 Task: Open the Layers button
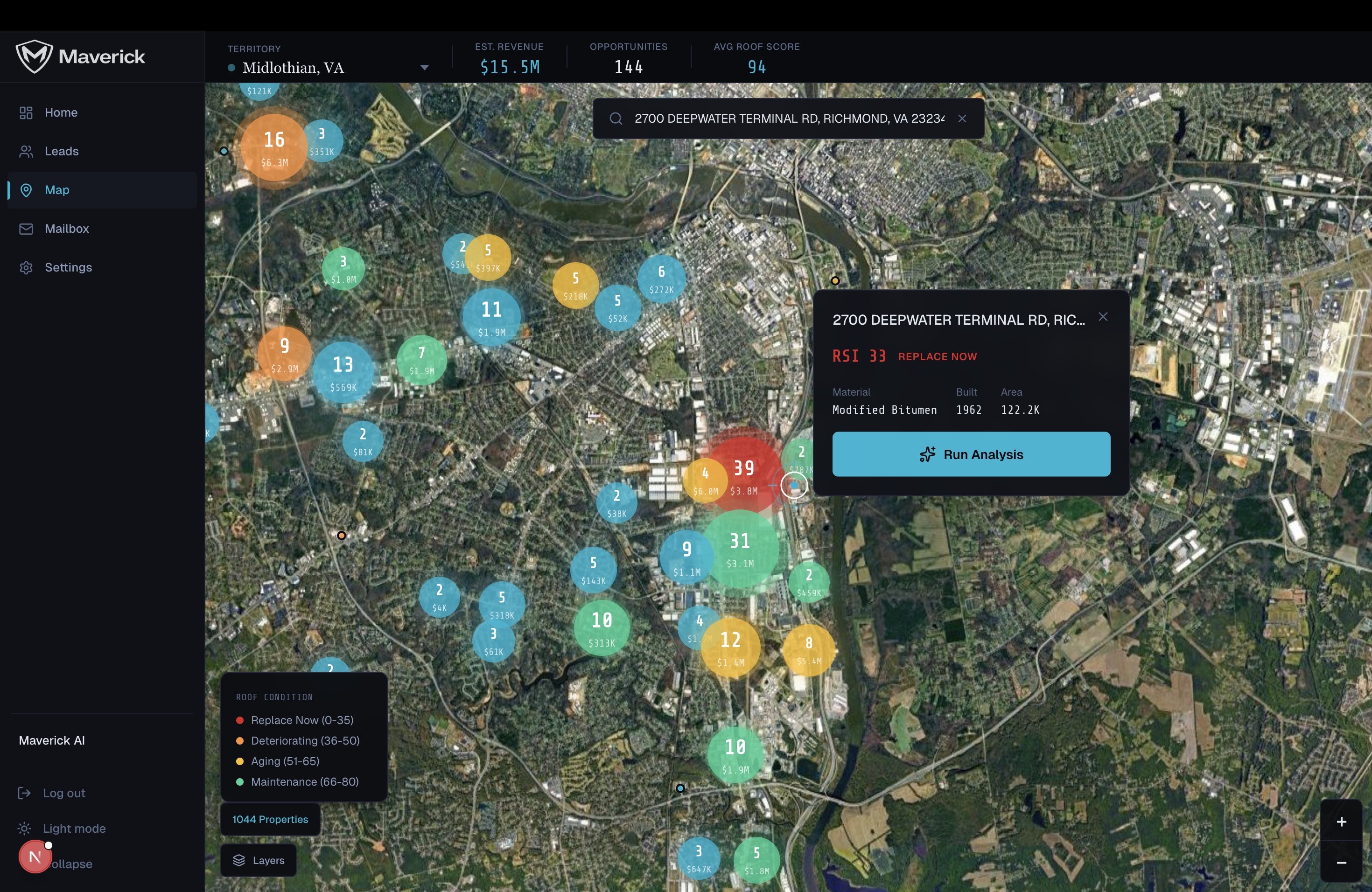pos(258,860)
